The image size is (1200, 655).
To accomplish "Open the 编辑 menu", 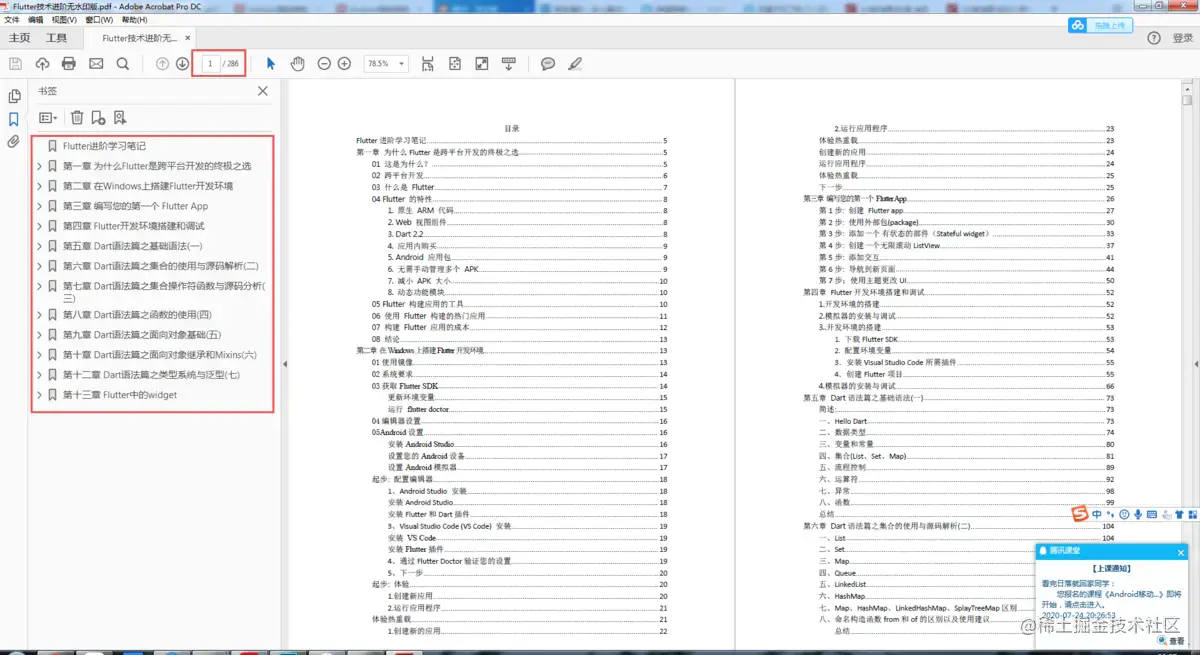I will pyautogui.click(x=36, y=19).
